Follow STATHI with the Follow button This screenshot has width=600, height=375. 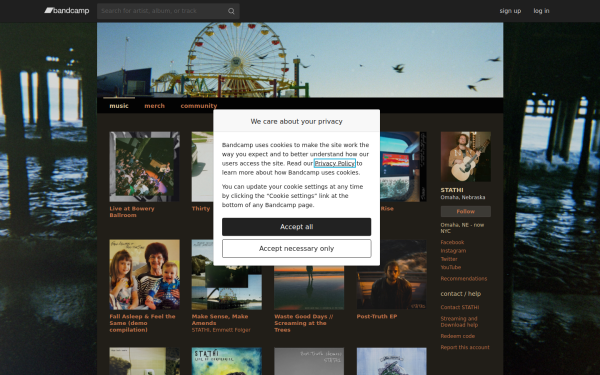(466, 211)
